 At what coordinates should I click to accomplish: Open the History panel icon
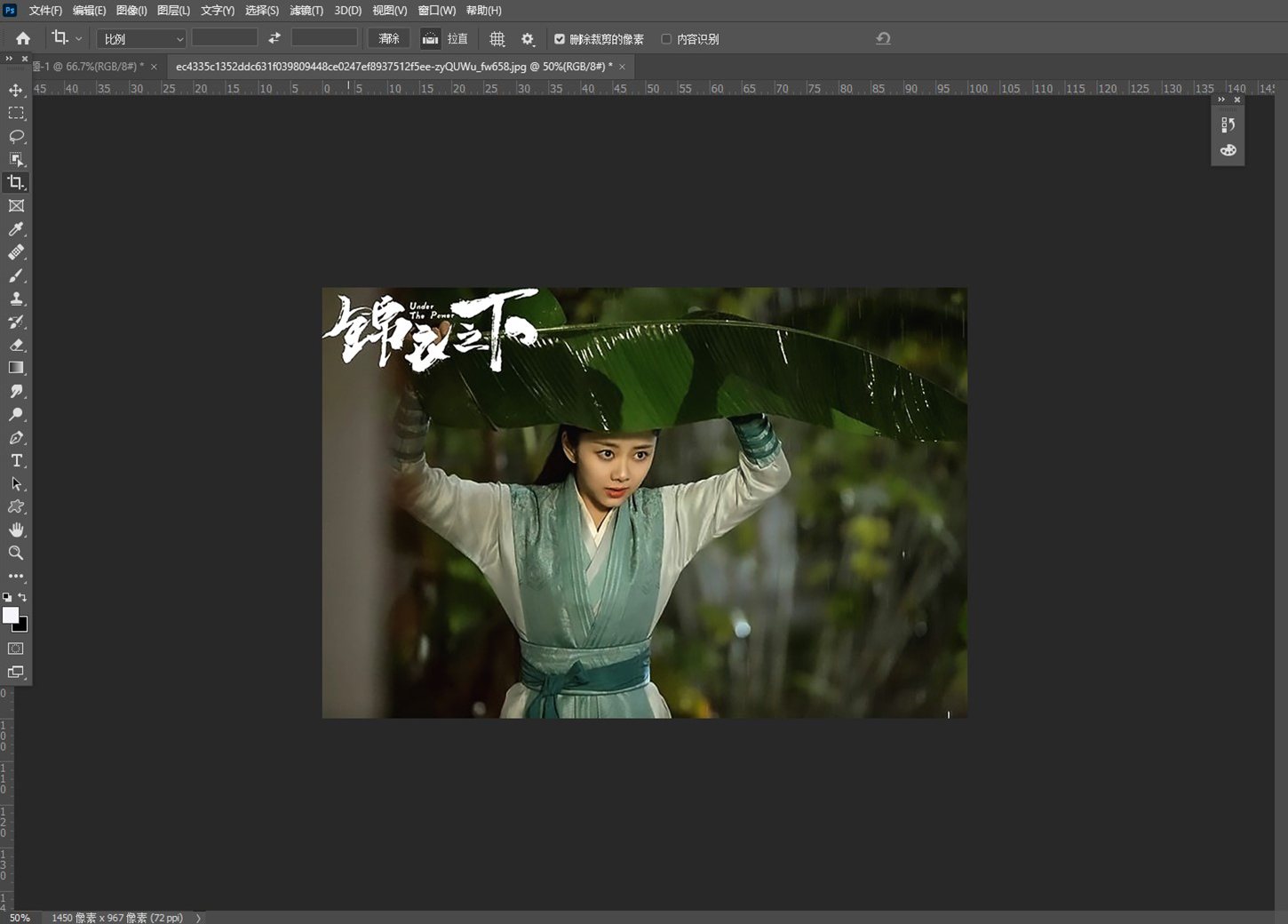point(1228,124)
